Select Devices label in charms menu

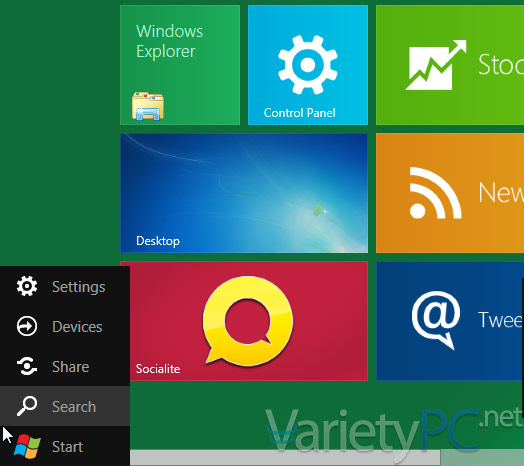(x=77, y=327)
